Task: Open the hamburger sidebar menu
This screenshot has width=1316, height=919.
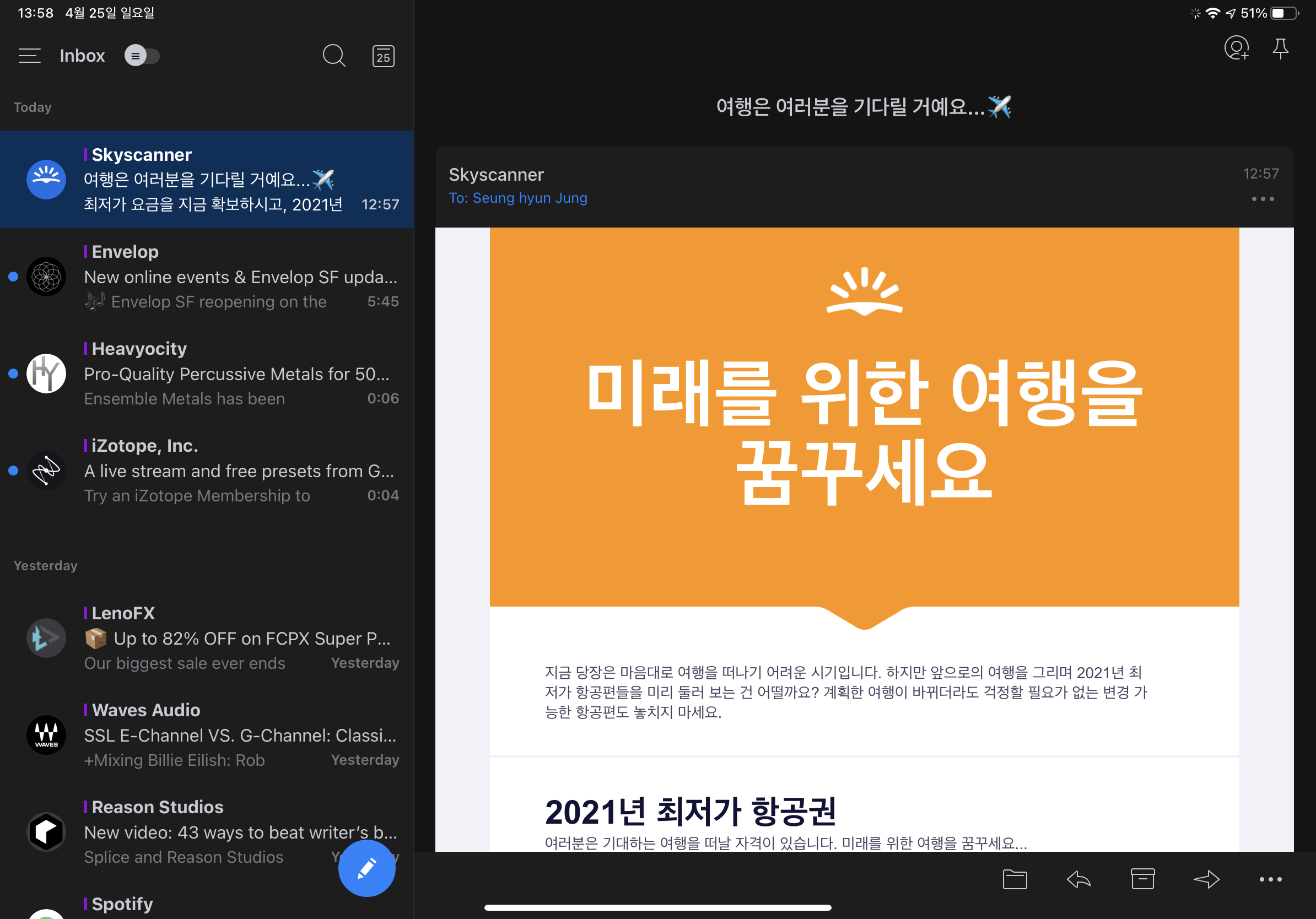Action: (30, 56)
